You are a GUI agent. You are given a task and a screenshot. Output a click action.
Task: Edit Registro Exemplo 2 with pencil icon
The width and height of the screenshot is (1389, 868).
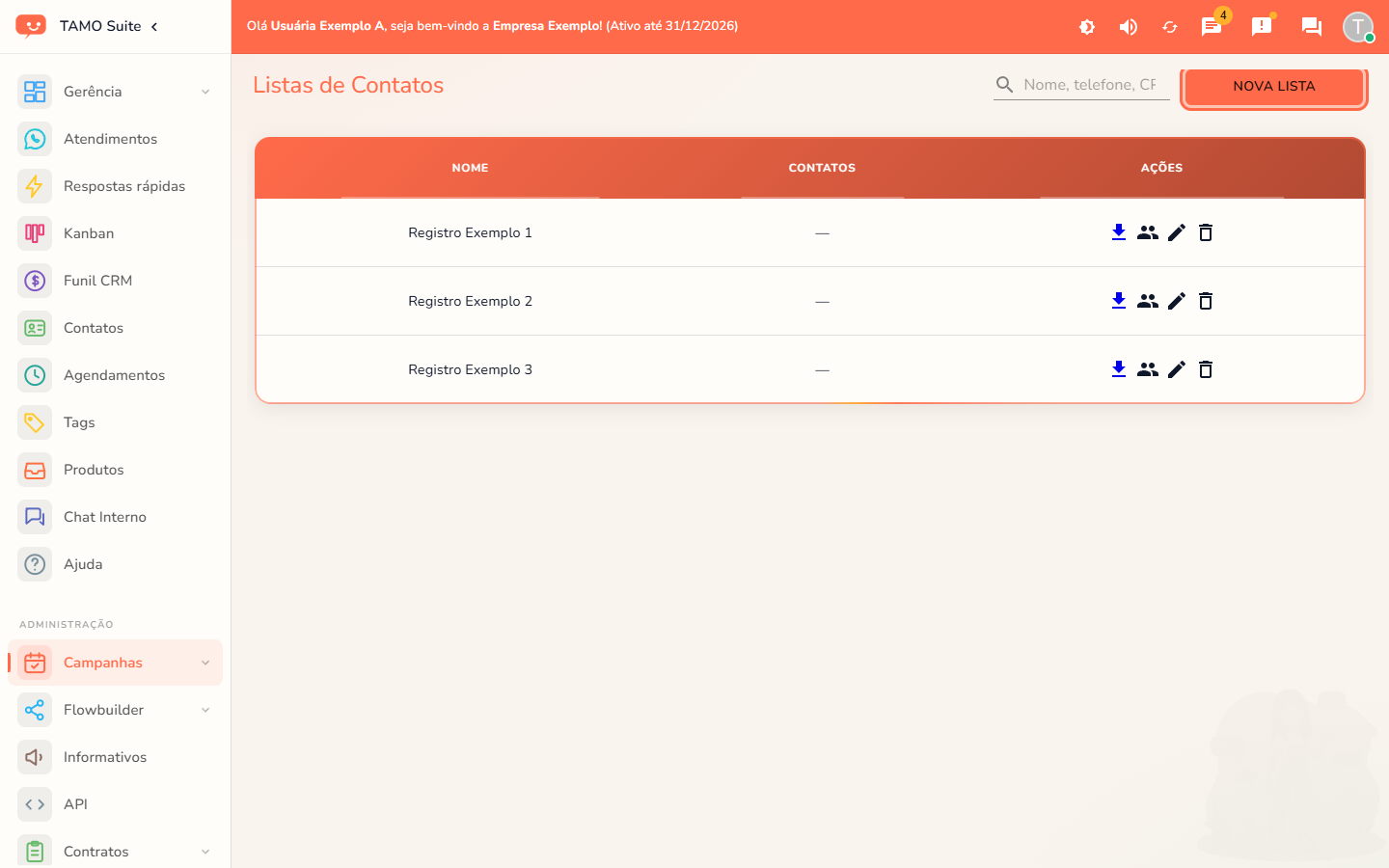click(x=1177, y=301)
